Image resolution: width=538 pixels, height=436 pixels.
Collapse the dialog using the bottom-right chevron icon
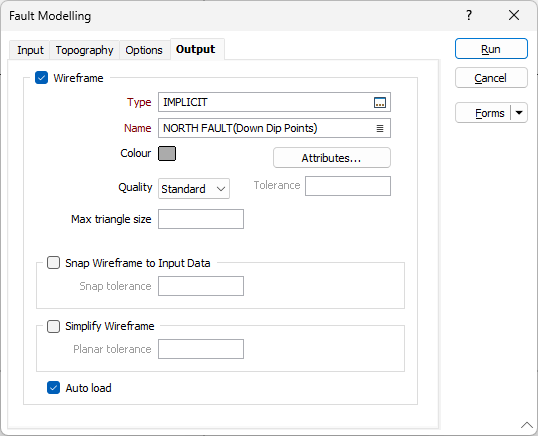point(527,425)
